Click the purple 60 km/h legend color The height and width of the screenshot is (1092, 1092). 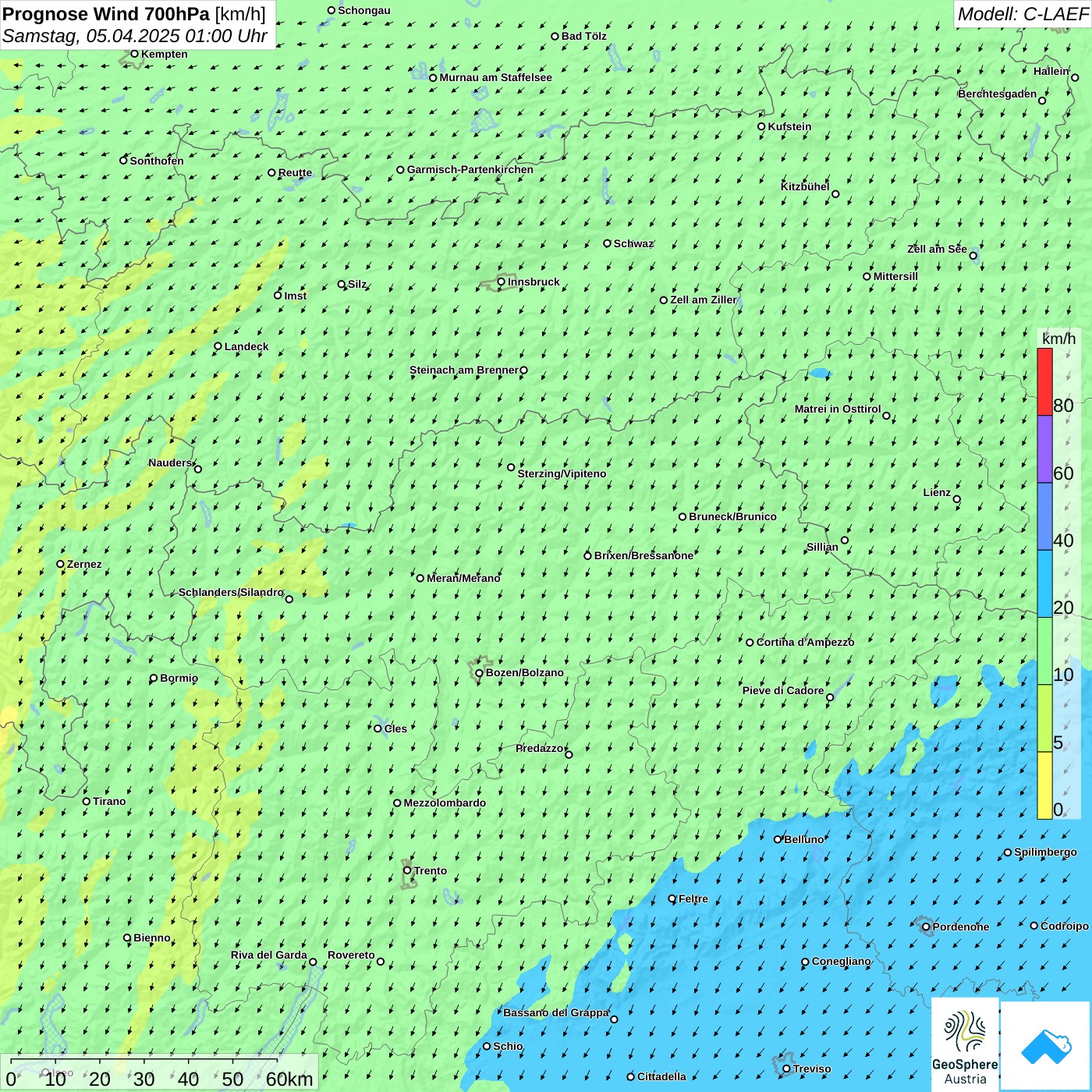(1044, 449)
